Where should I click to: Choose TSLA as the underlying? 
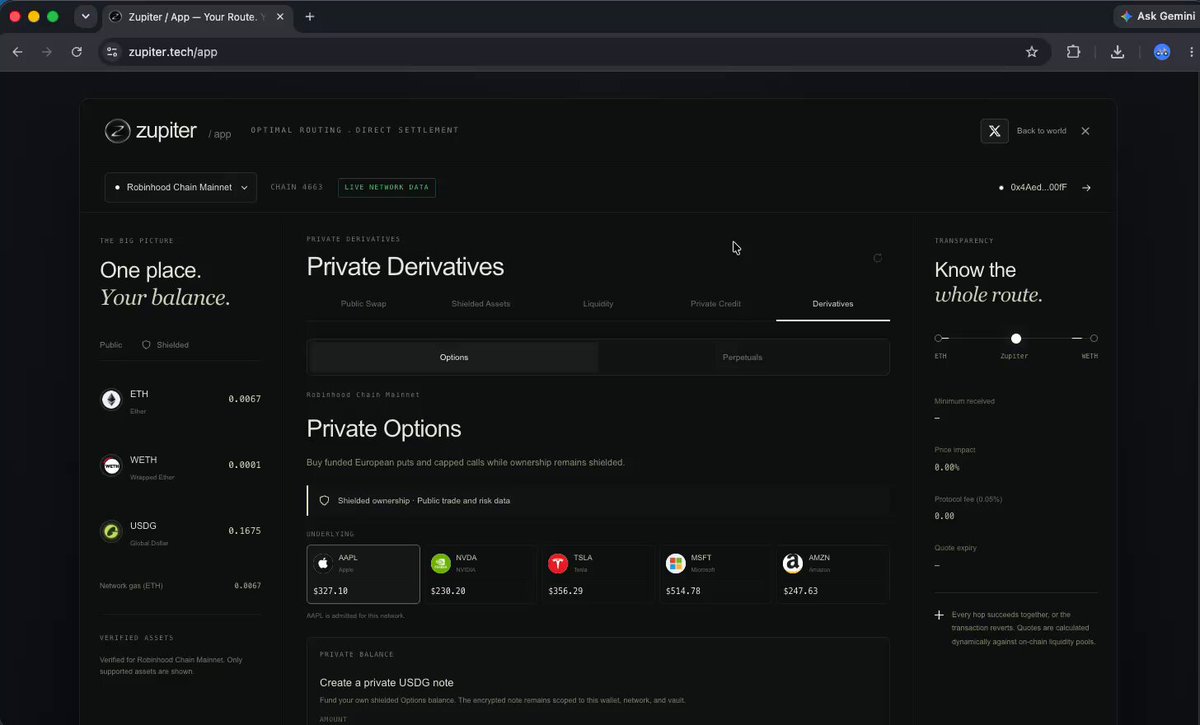[x=598, y=574]
